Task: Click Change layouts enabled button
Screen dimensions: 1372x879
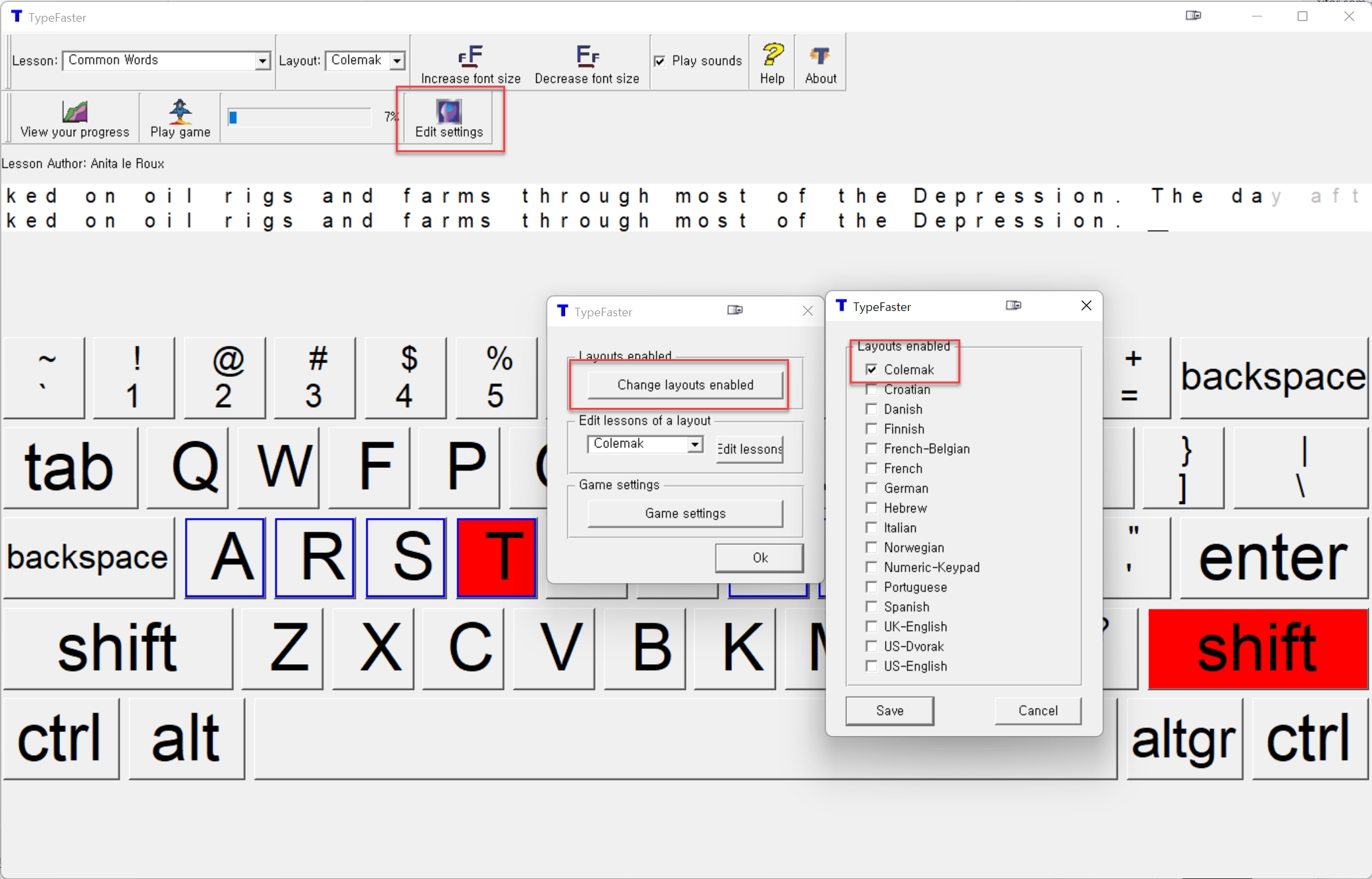Action: (x=685, y=385)
